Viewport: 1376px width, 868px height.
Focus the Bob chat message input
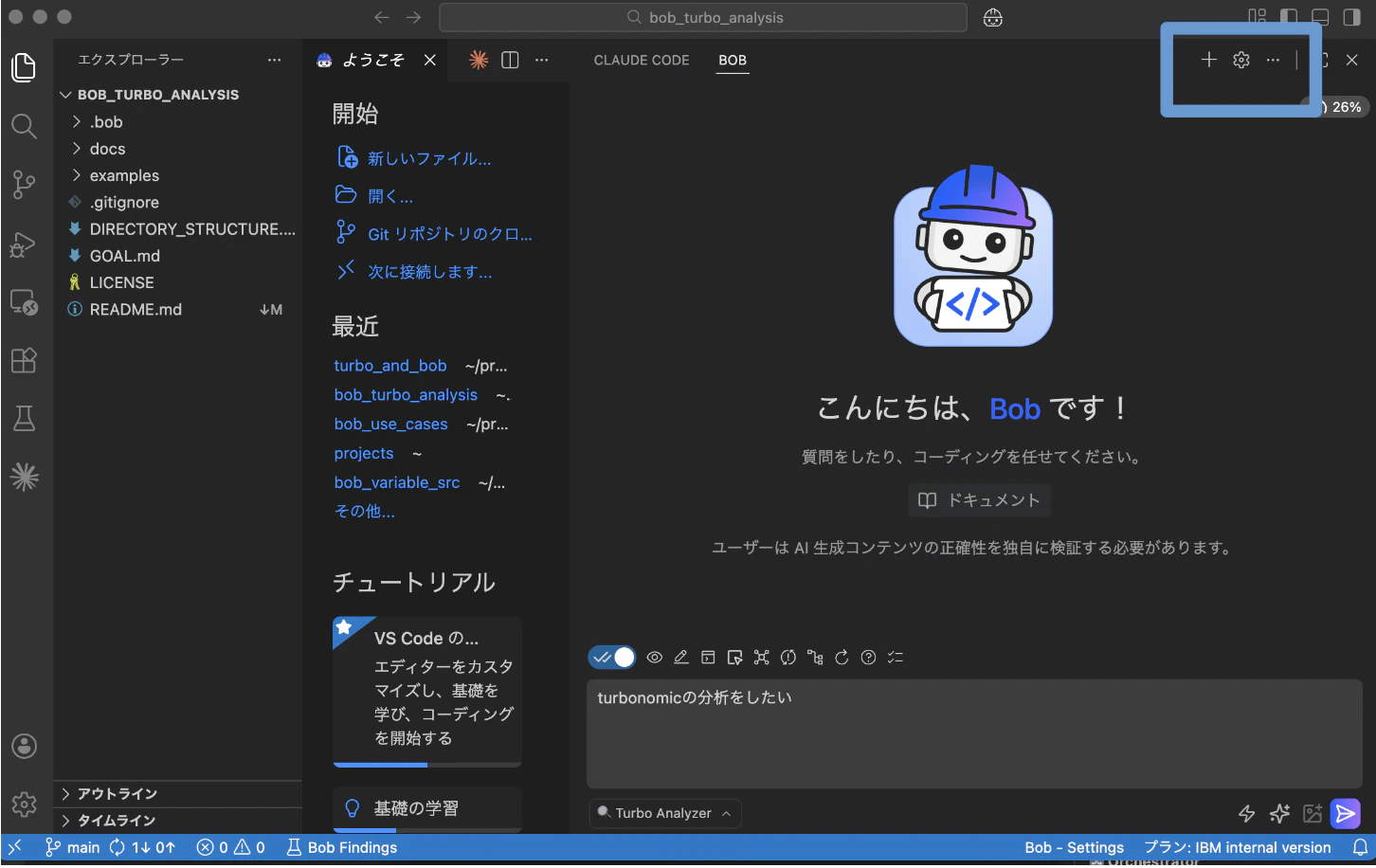click(974, 733)
